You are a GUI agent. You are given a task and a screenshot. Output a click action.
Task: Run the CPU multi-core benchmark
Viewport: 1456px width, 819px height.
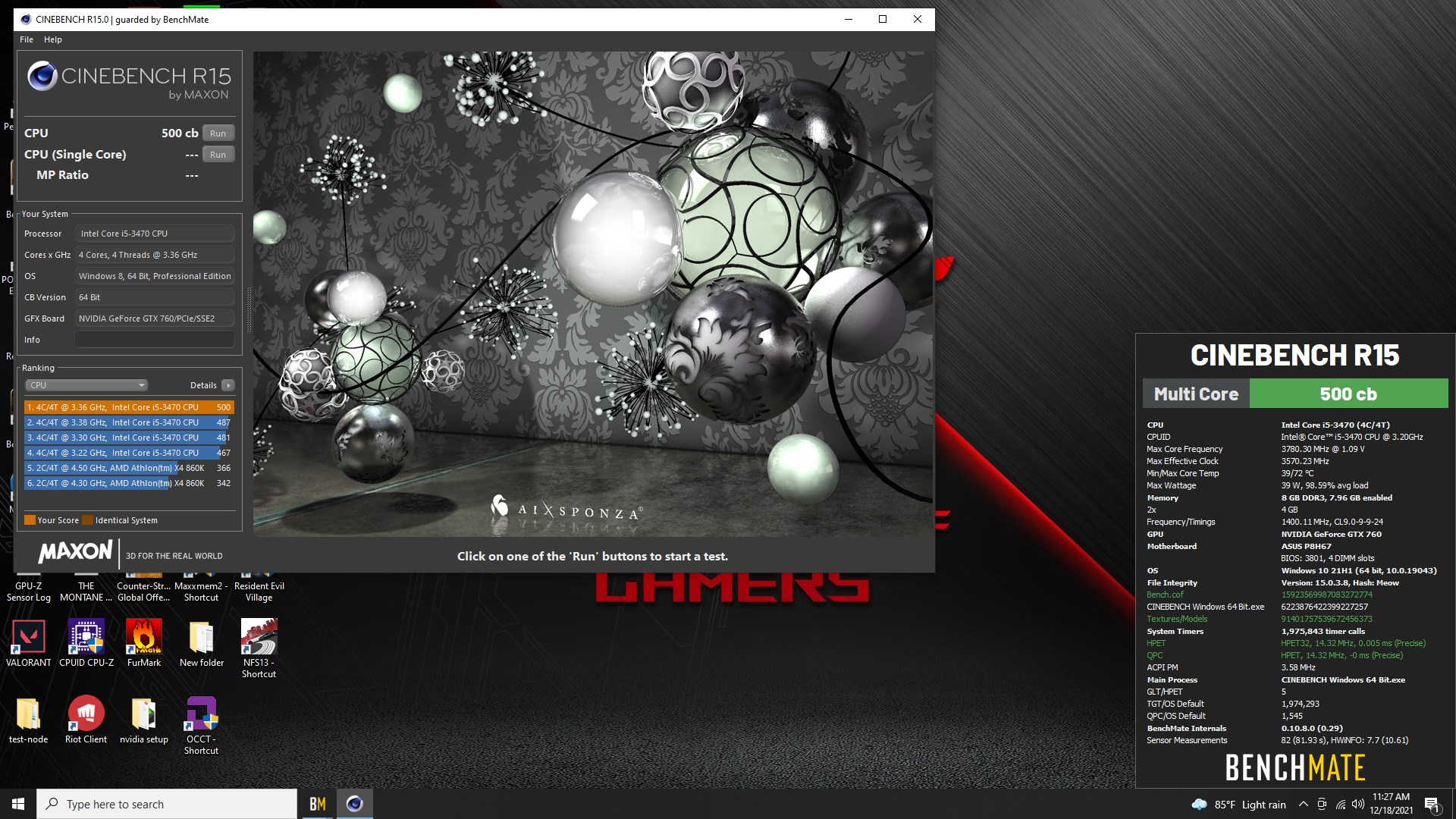coord(218,133)
